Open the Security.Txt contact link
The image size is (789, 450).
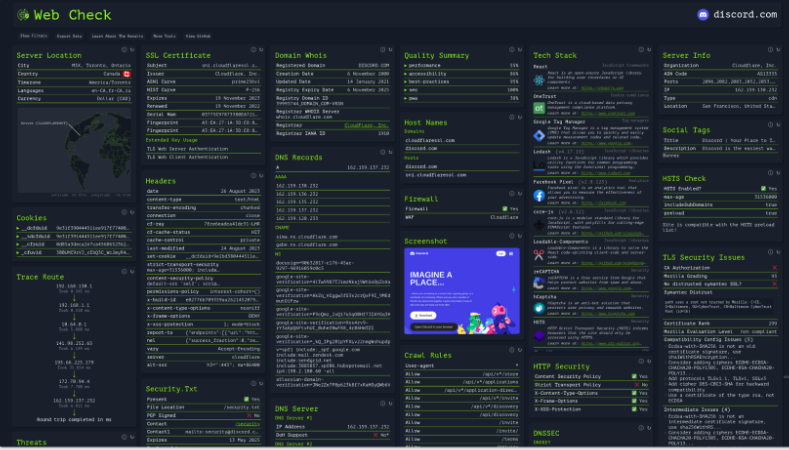point(248,424)
